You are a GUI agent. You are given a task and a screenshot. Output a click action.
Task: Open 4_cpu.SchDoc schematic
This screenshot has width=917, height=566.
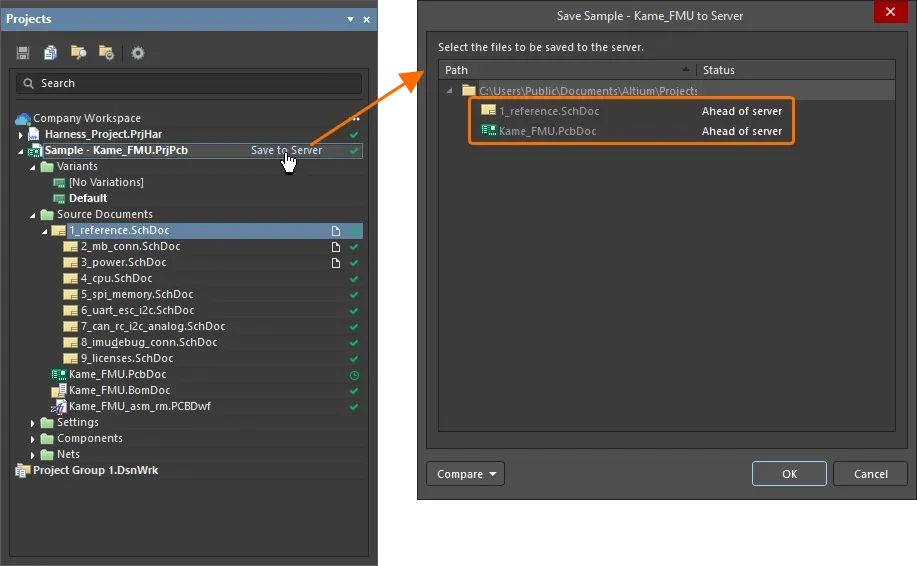116,278
